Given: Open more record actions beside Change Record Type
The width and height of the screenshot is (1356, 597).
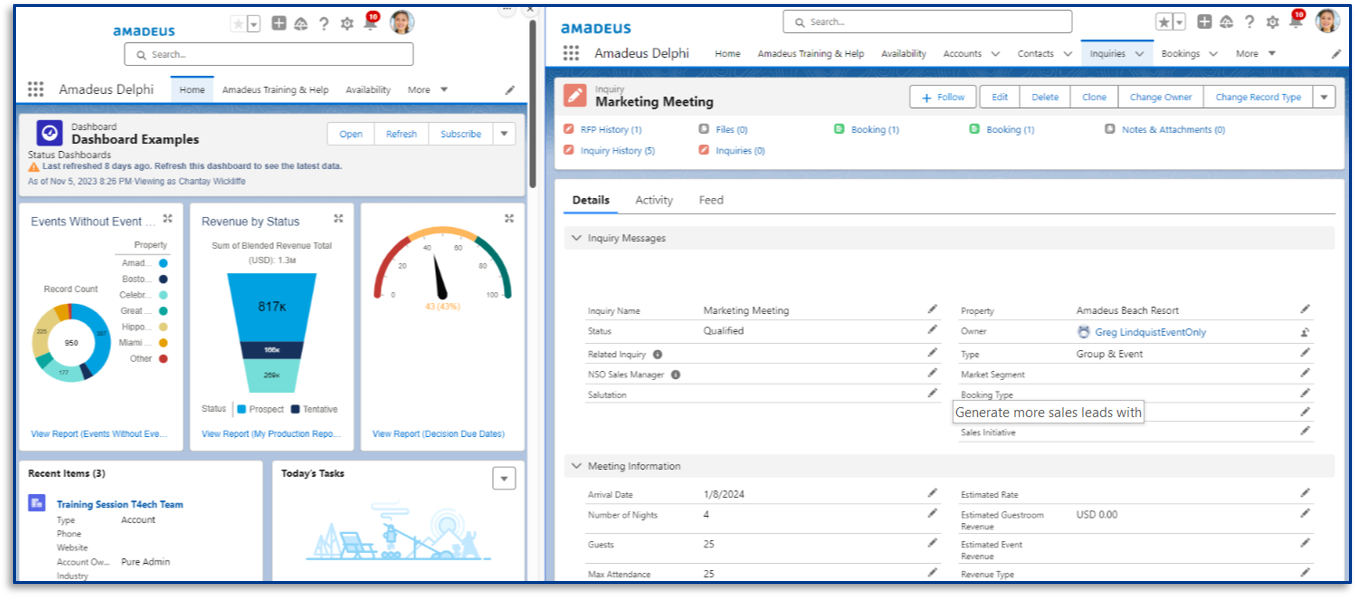Looking at the screenshot, I should (1324, 97).
